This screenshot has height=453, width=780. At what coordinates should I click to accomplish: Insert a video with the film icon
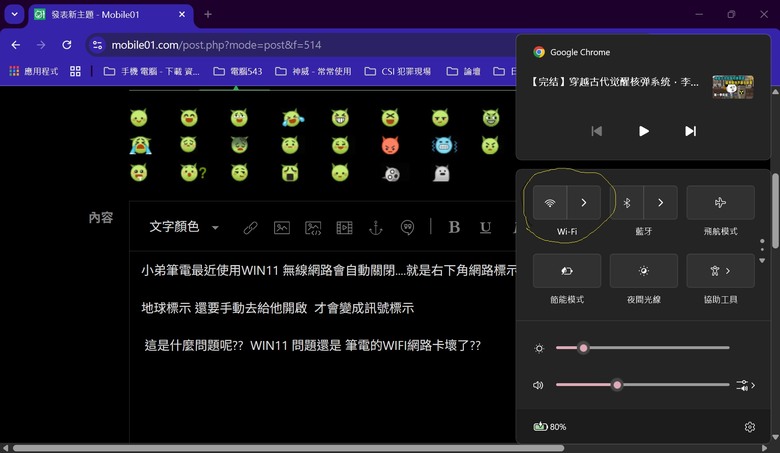[344, 228]
